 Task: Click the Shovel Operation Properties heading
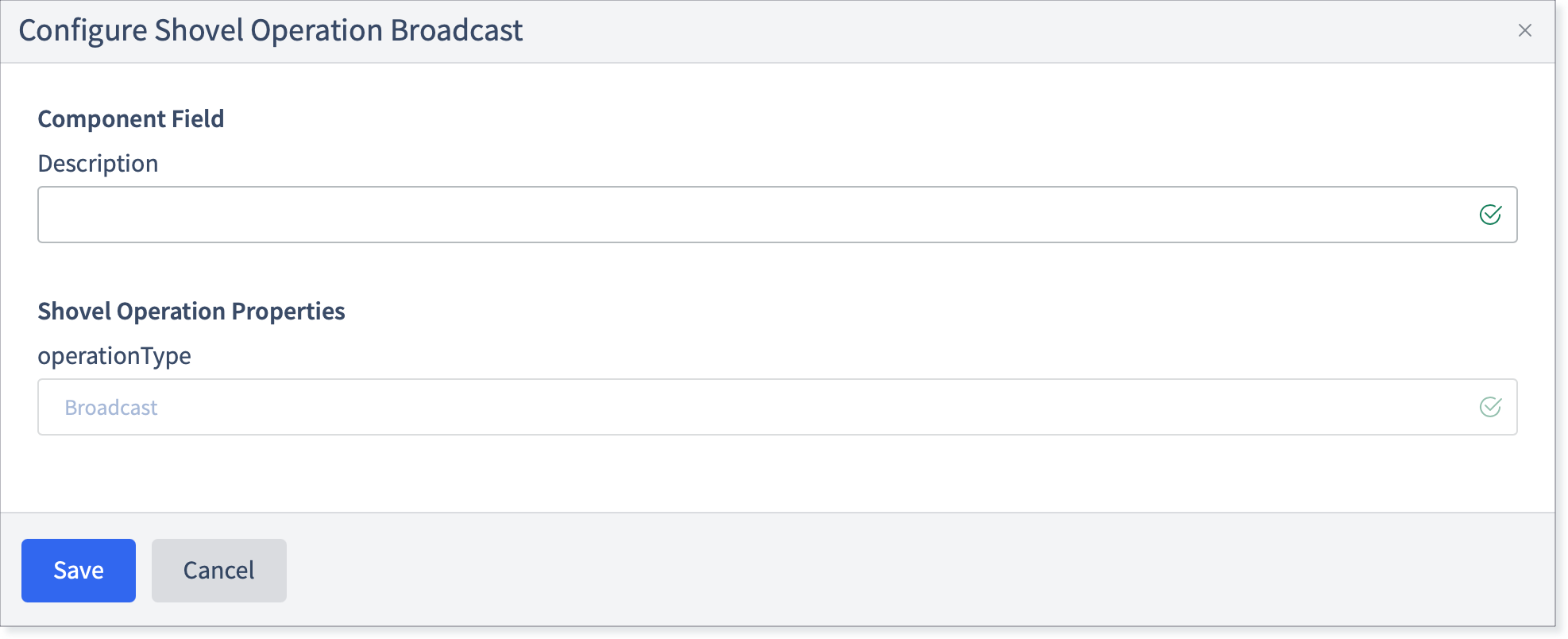pyautogui.click(x=191, y=311)
